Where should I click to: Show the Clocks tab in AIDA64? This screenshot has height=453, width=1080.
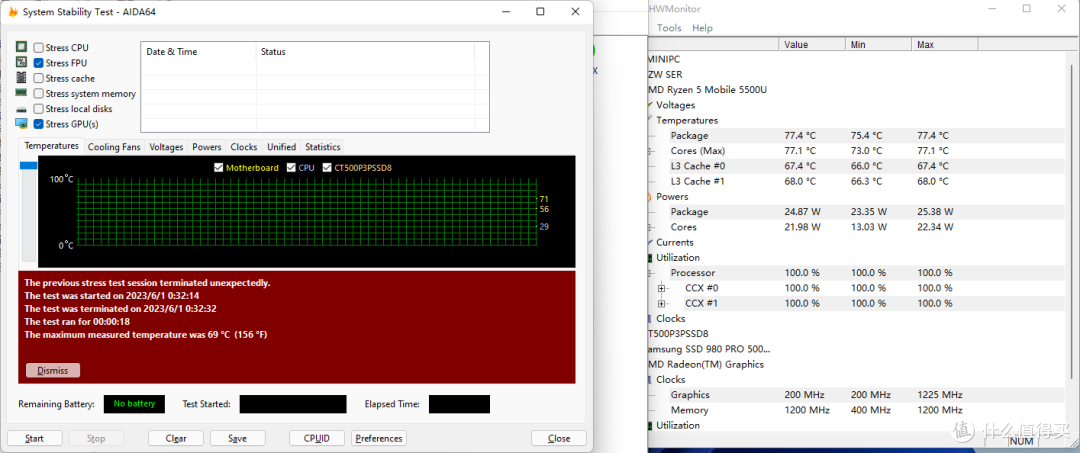244,147
